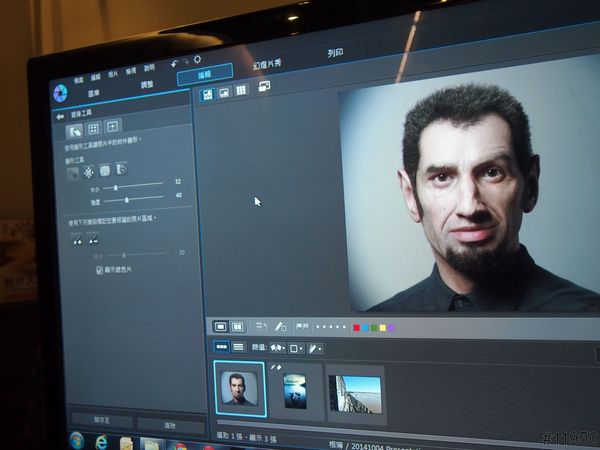Select the red color label swatch
Image resolution: width=600 pixels, height=450 pixels.
coord(357,327)
